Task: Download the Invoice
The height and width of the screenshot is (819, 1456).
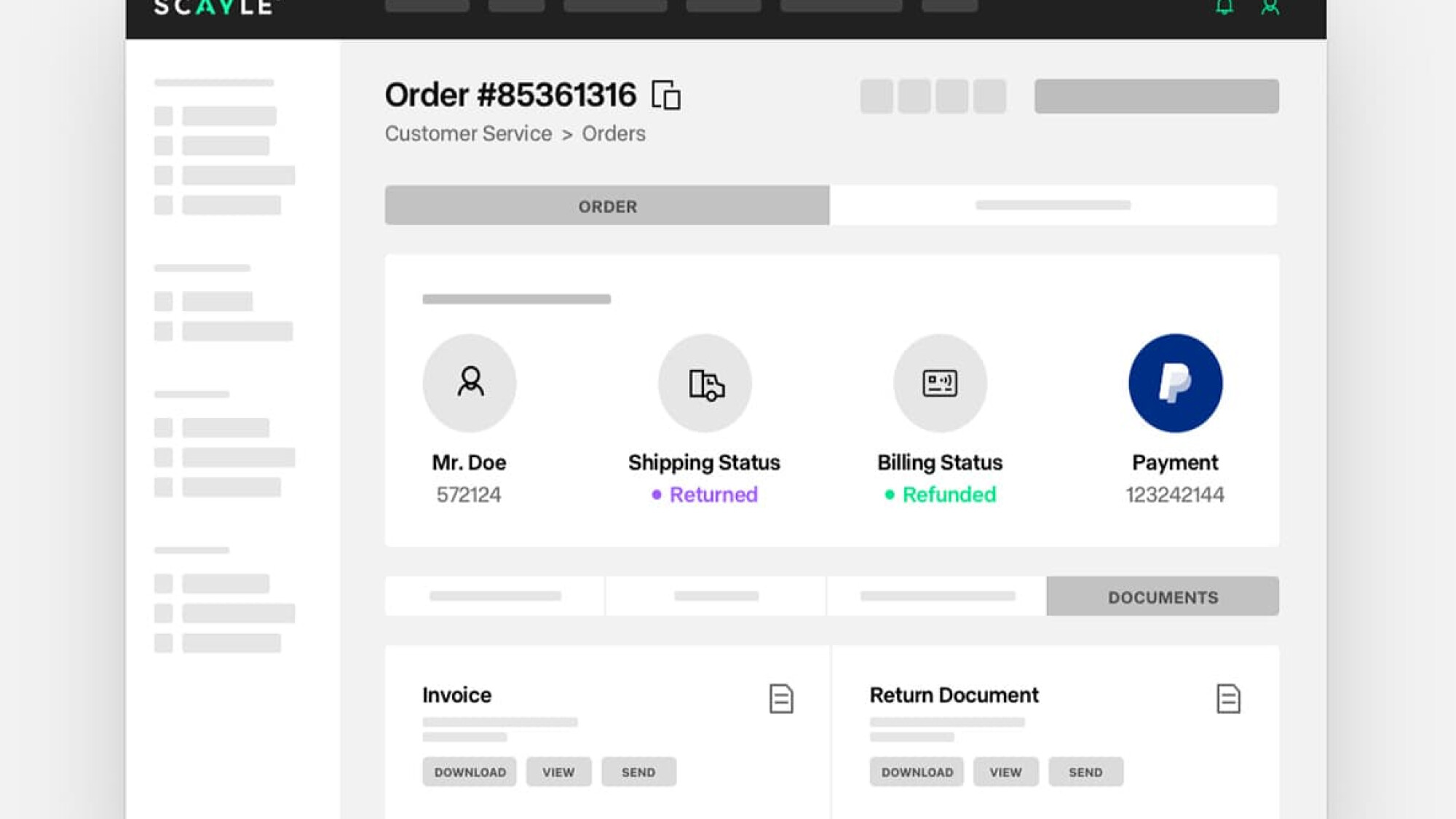Action: [470, 772]
